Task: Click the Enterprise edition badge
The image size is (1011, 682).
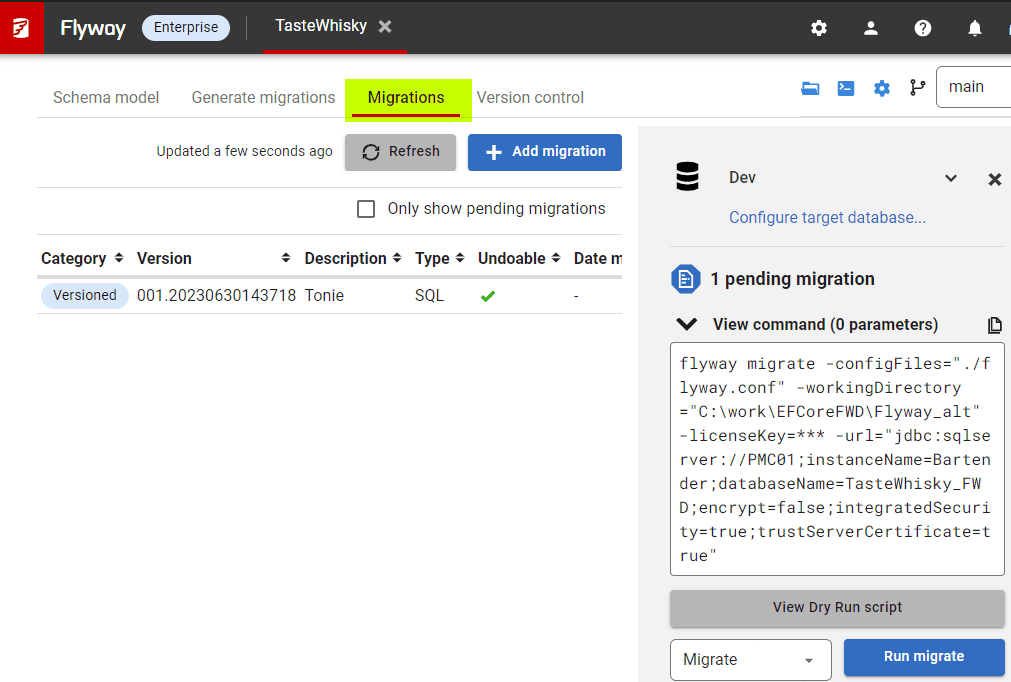Action: [186, 28]
